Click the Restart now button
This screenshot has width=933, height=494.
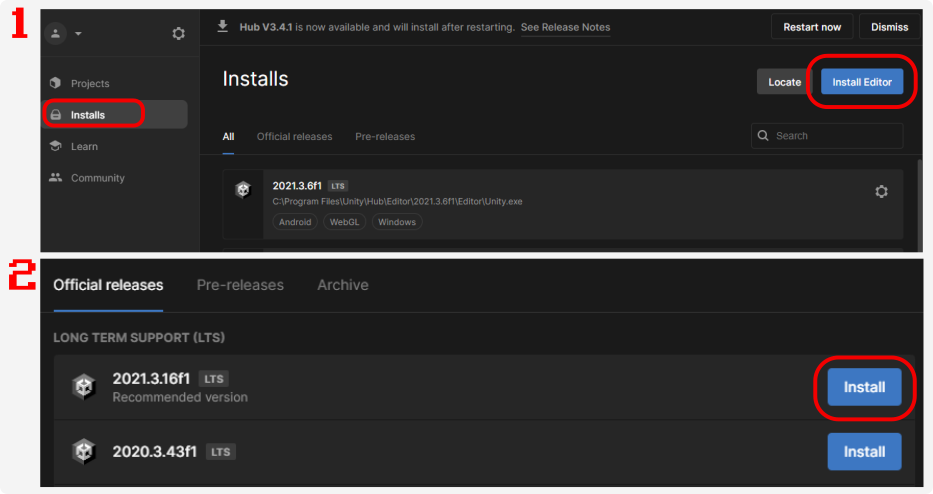pyautogui.click(x=812, y=27)
